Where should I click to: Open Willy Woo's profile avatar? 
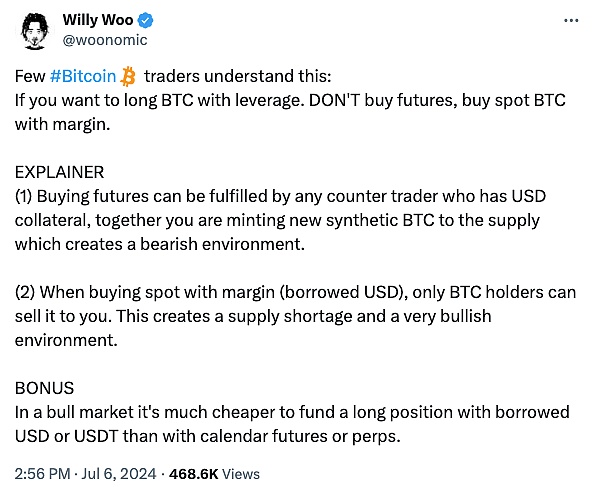click(x=35, y=31)
